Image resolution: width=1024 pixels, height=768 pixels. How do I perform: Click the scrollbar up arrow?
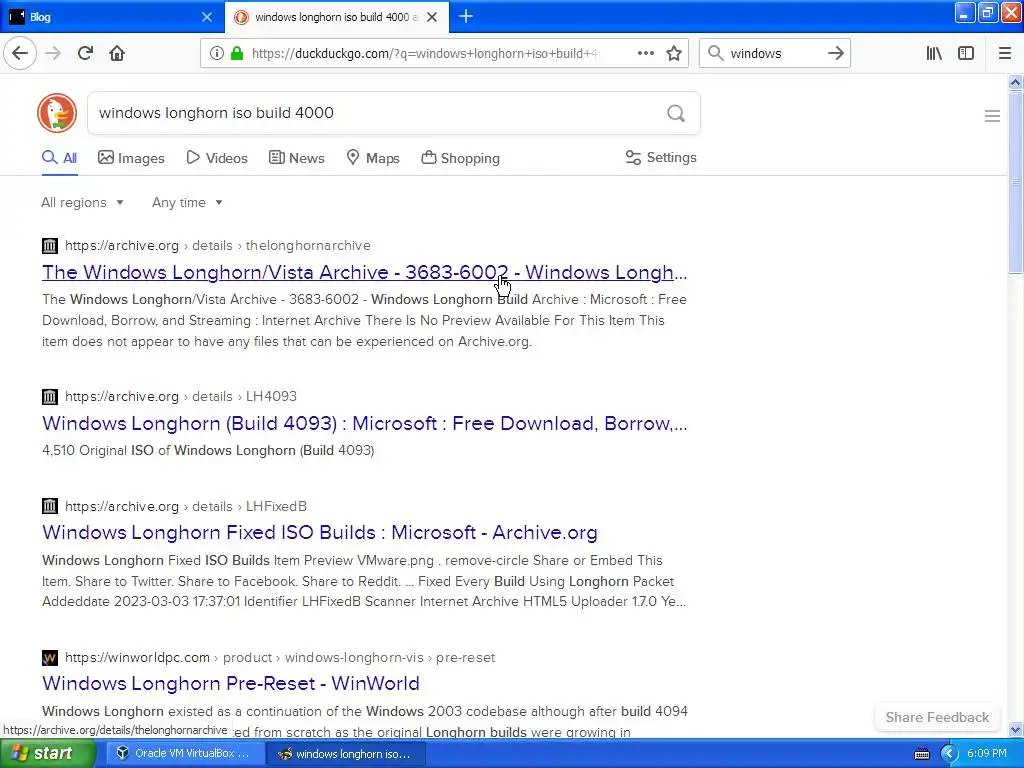click(x=1016, y=82)
